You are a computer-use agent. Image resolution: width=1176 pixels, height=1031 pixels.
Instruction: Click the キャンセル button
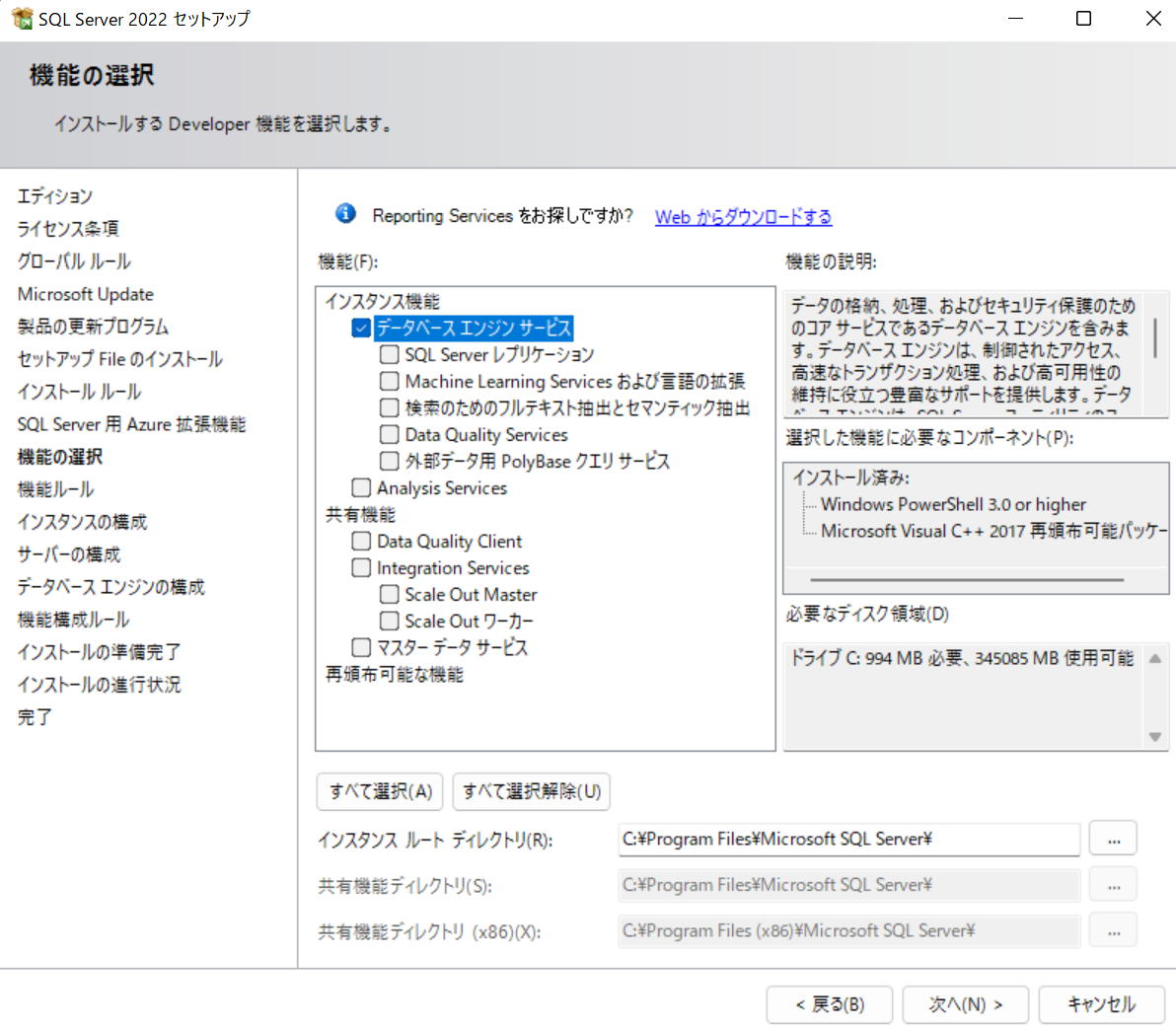[x=1102, y=1004]
